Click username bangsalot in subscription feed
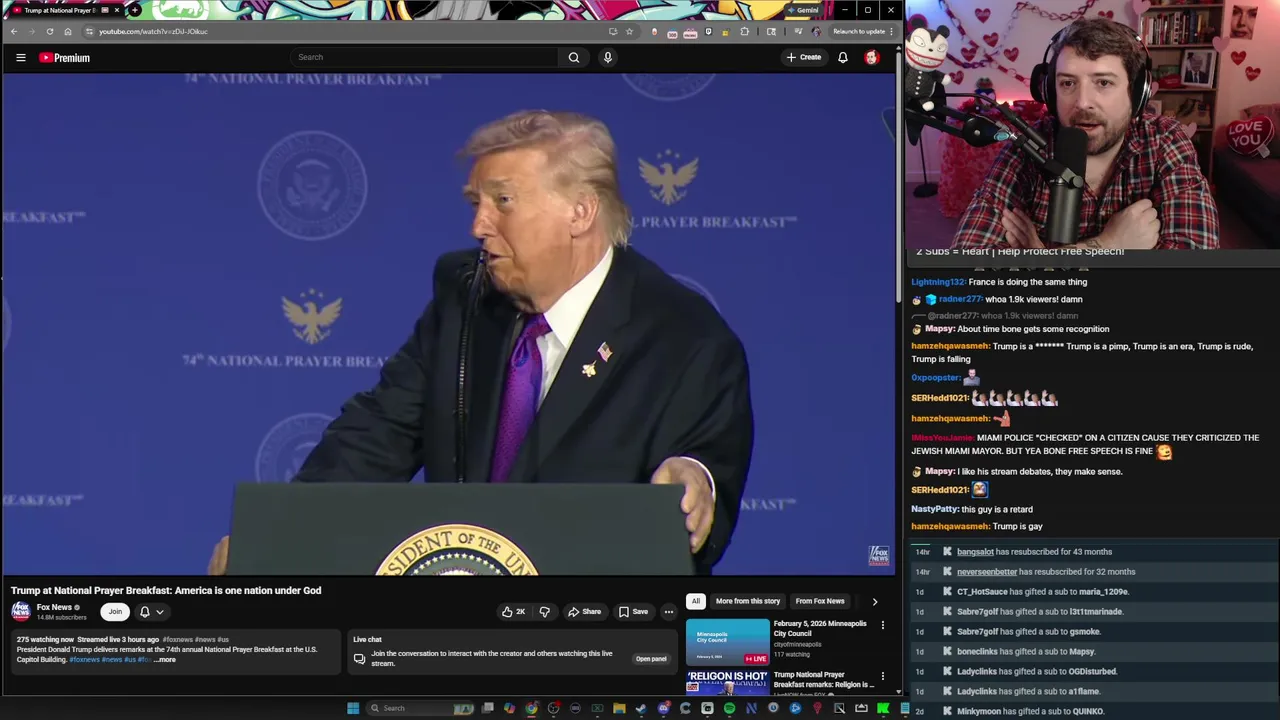The image size is (1280, 720). pos(975,552)
